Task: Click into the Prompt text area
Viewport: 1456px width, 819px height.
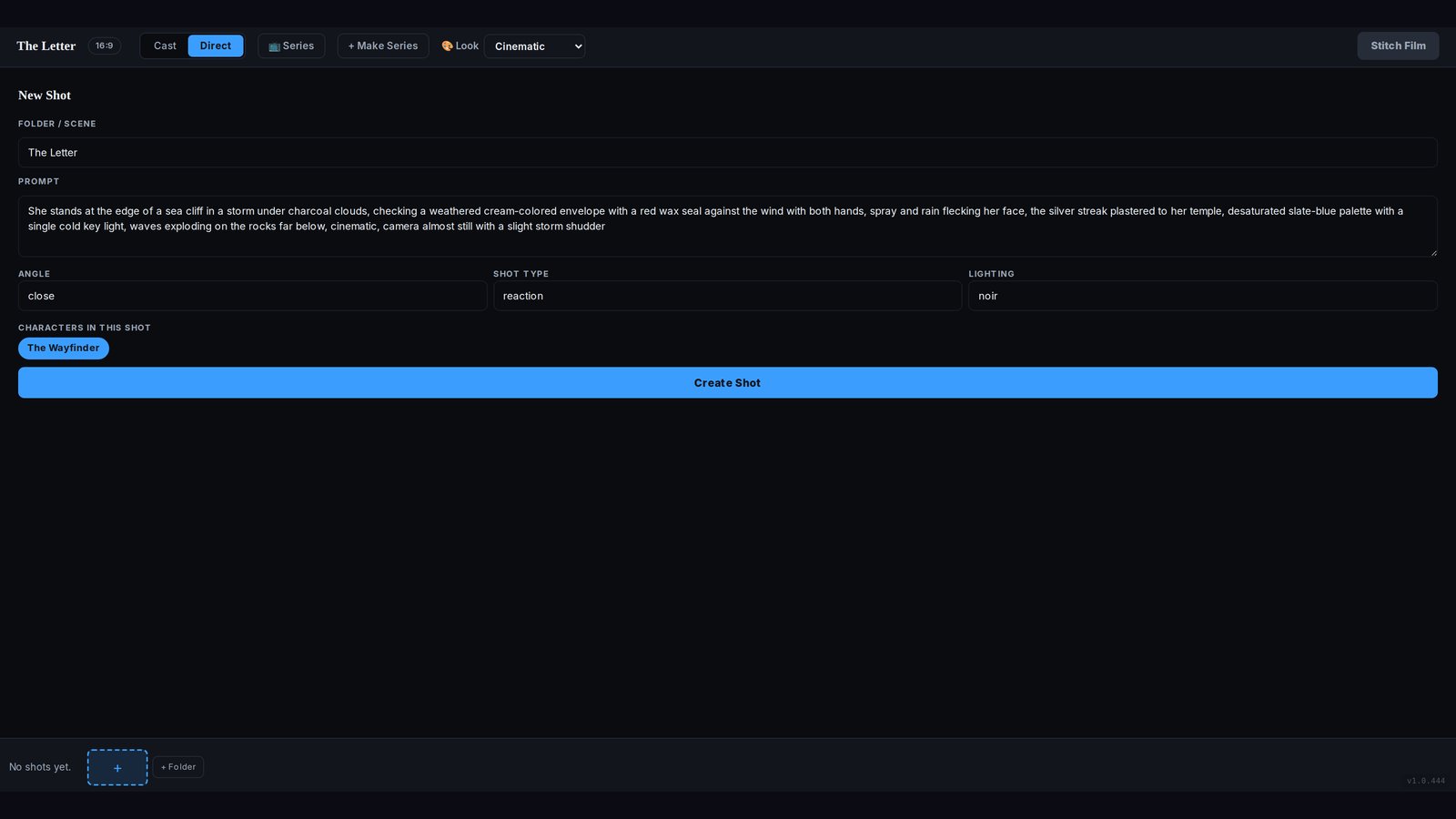Action: pos(728,227)
